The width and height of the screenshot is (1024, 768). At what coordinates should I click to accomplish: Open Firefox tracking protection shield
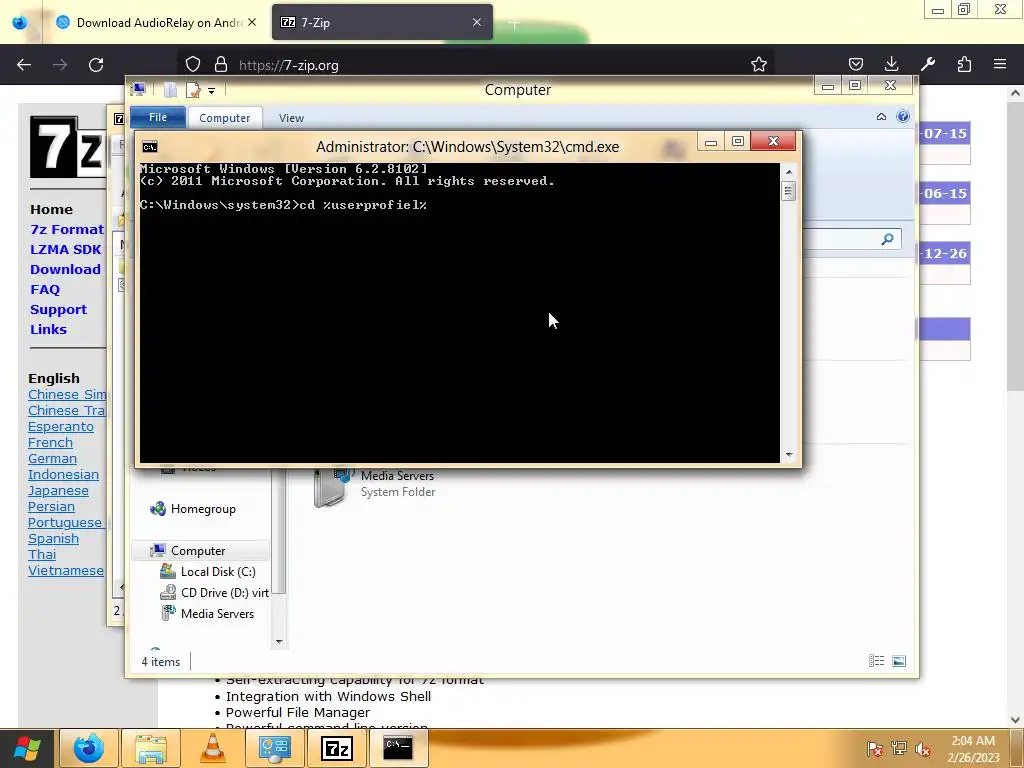point(193,65)
